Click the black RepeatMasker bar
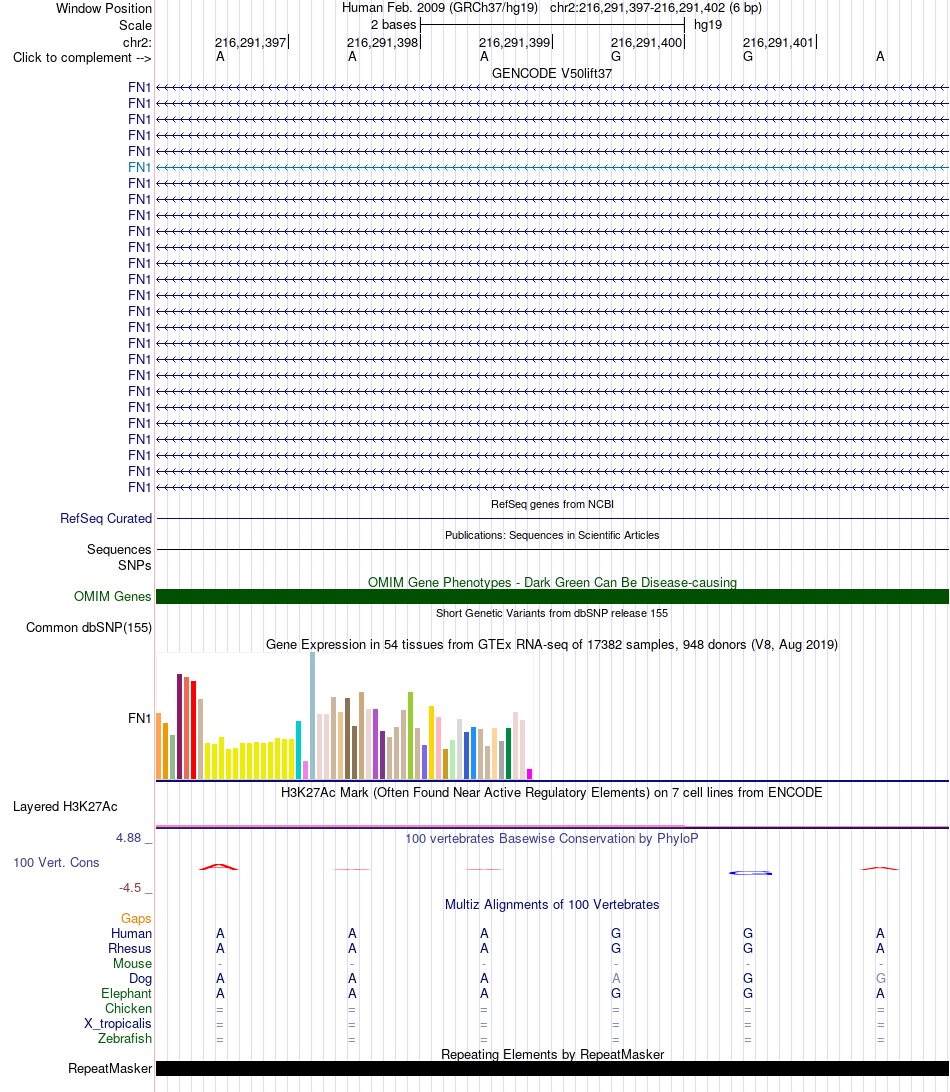This screenshot has width=950, height=1092. click(552, 1068)
